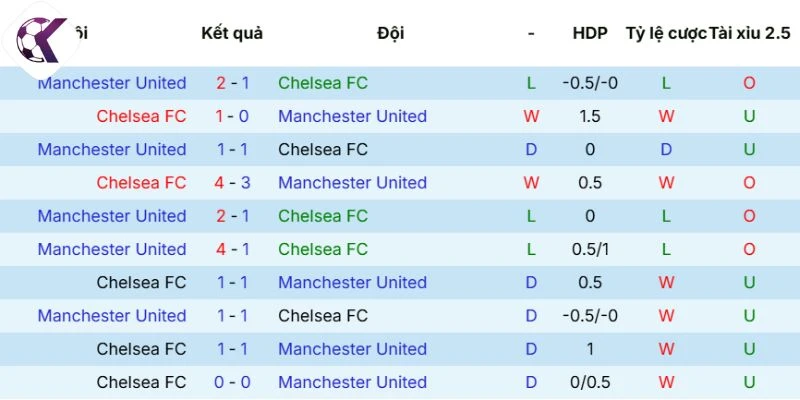The height and width of the screenshot is (400, 800).
Task: Click Manchester United in the 4 - 3 row
Action: [352, 183]
